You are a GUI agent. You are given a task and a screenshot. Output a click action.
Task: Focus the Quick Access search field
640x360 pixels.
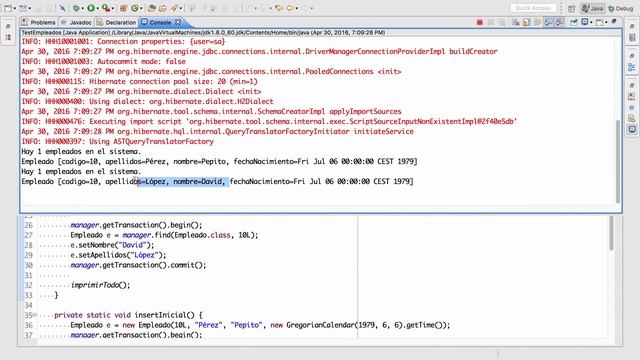533,8
